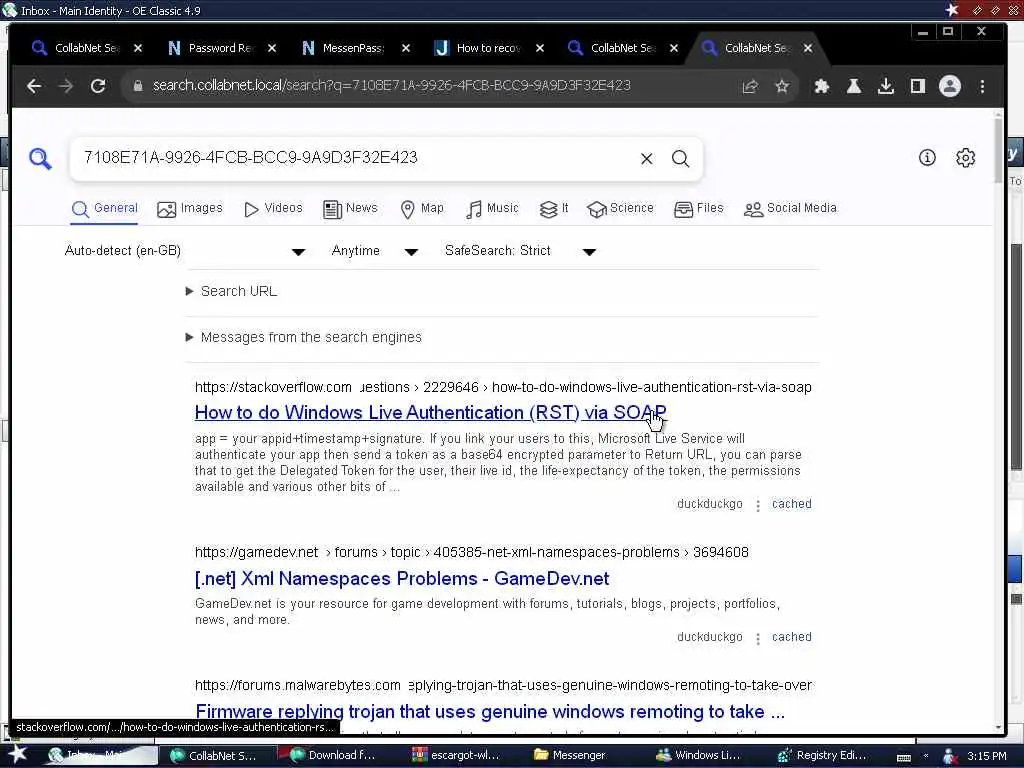Image resolution: width=1024 pixels, height=768 pixels.
Task: Open the Auto-detect (en-GB) language dropdown
Action: pyautogui.click(x=185, y=251)
